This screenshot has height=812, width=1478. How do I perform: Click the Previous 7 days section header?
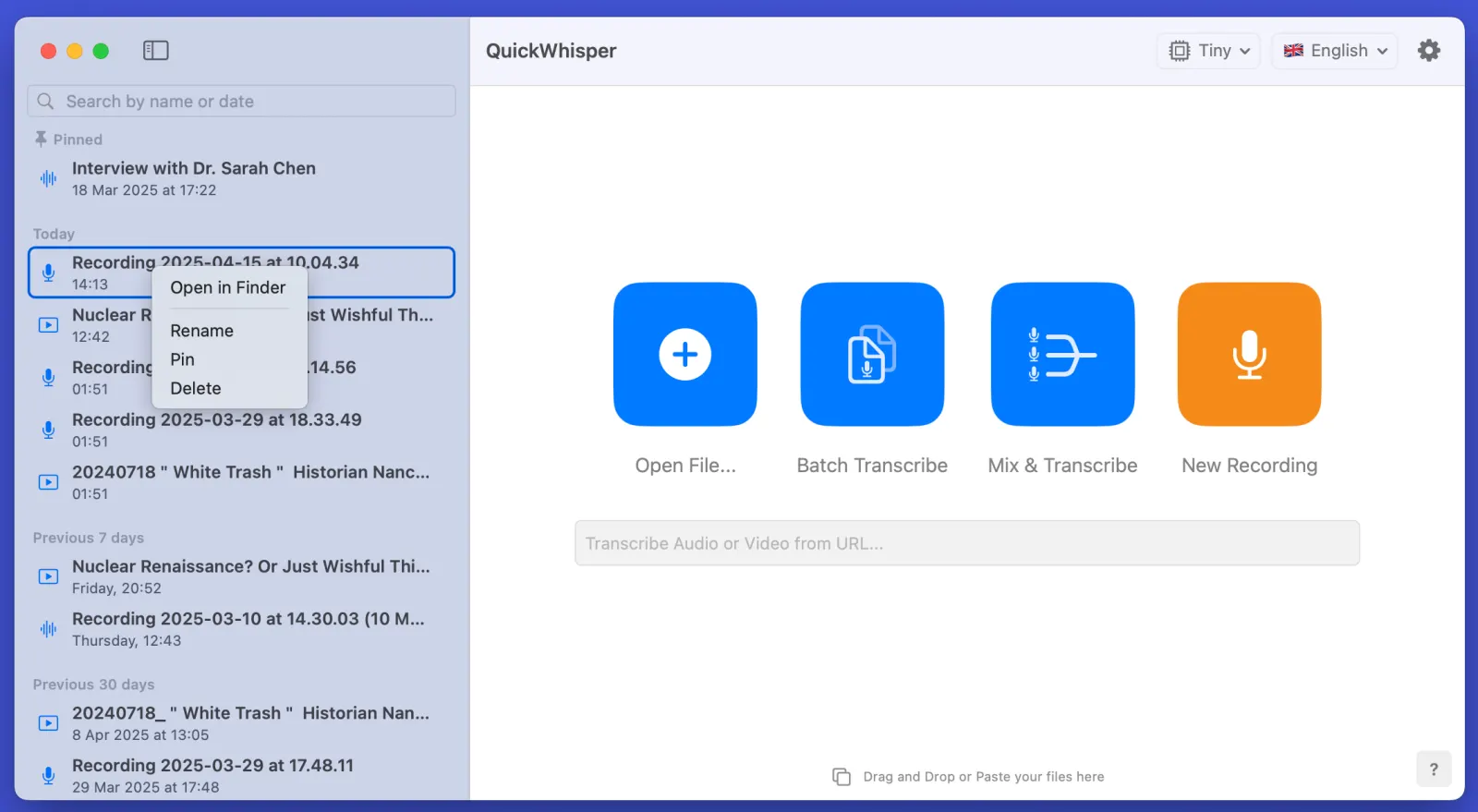[x=89, y=538]
